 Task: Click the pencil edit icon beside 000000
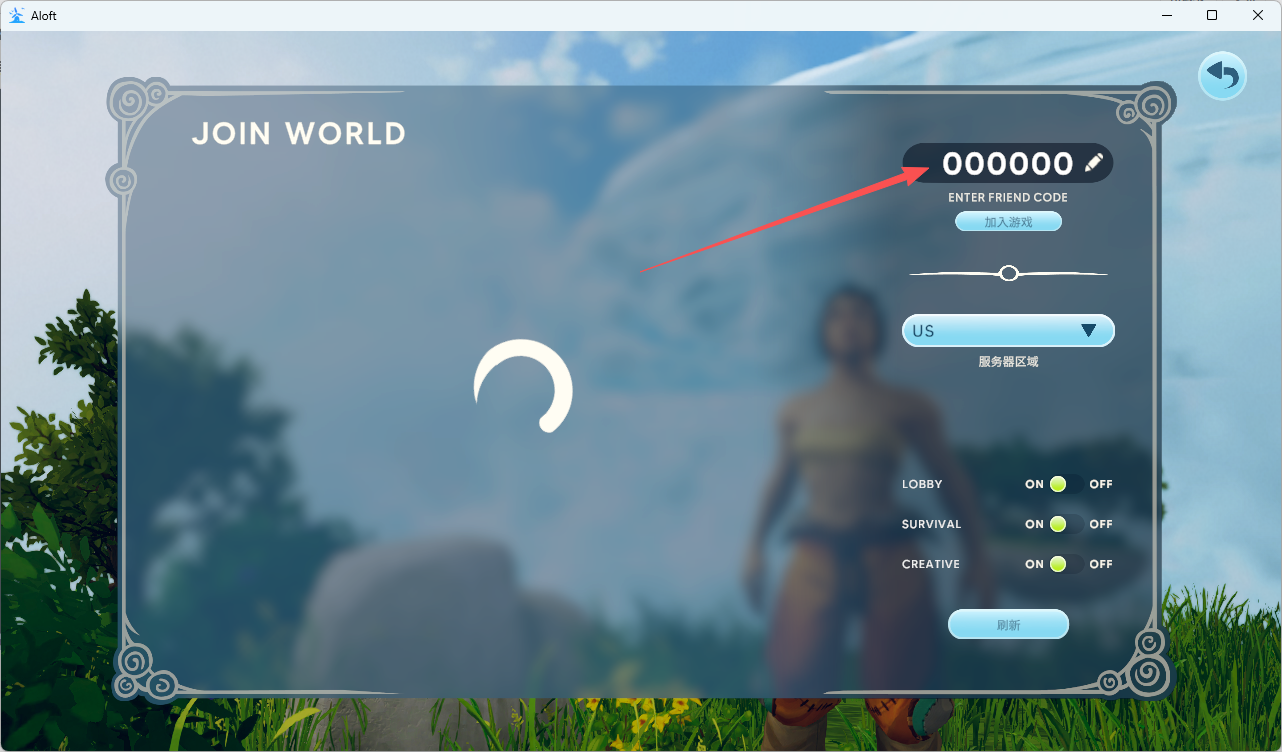[1094, 163]
